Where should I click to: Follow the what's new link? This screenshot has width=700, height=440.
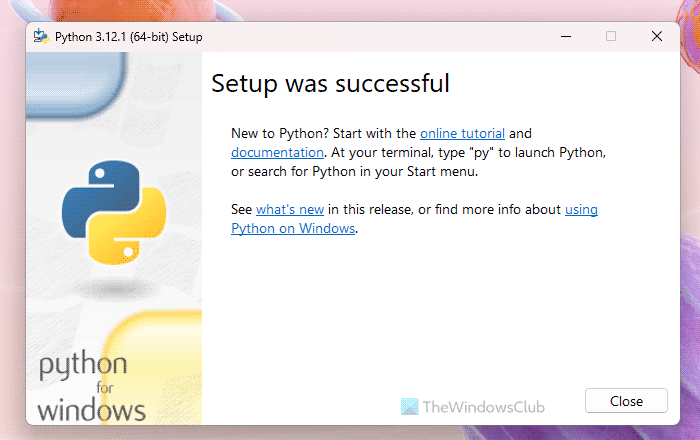click(x=290, y=209)
